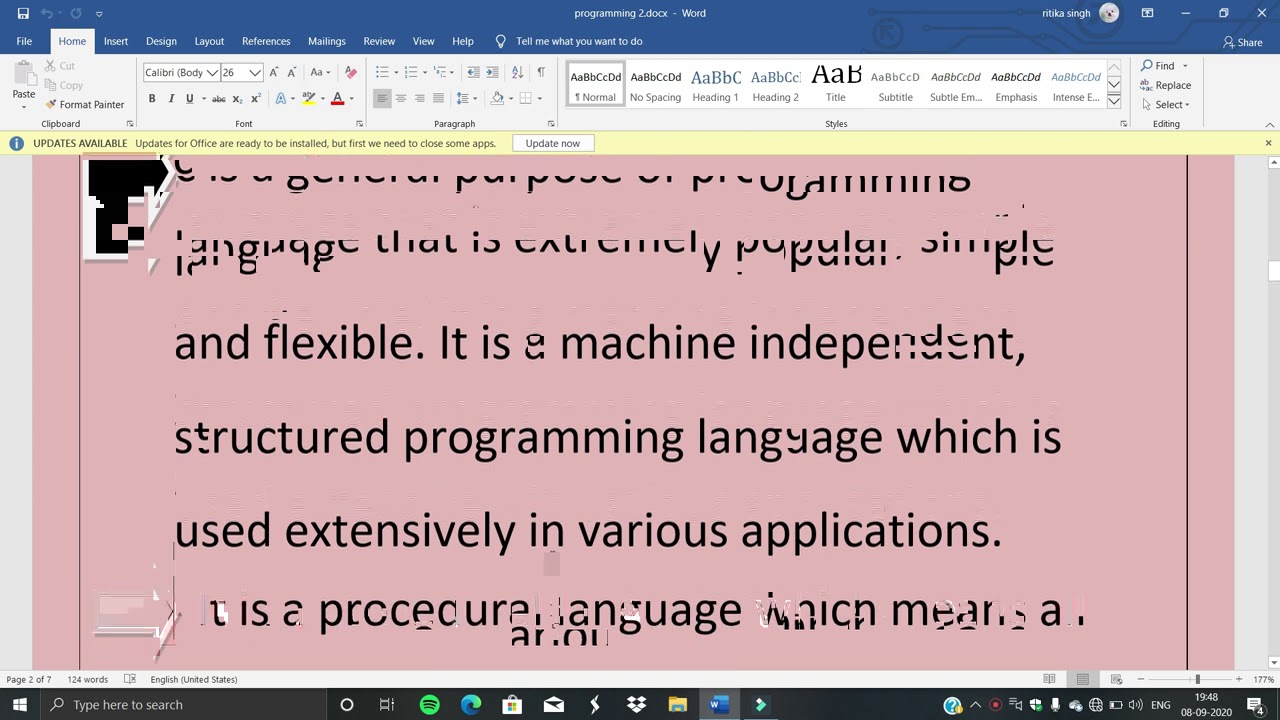Toggle Justify paragraph alignment
Viewport: 1280px width, 720px height.
click(x=438, y=98)
